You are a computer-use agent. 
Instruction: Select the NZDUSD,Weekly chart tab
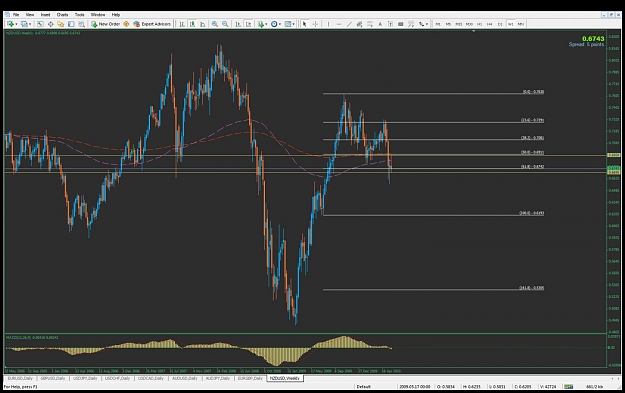click(285, 378)
